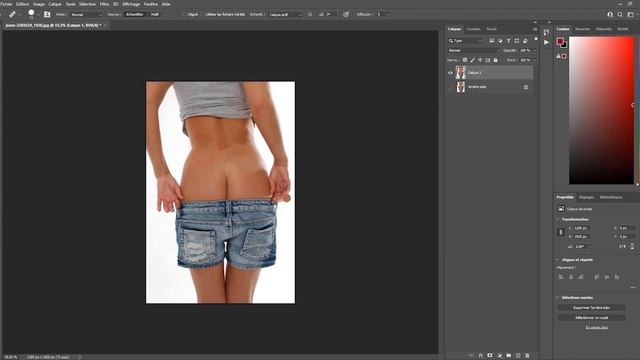The image size is (640, 360).
Task: Click the foreground color swatch
Action: point(560,41)
